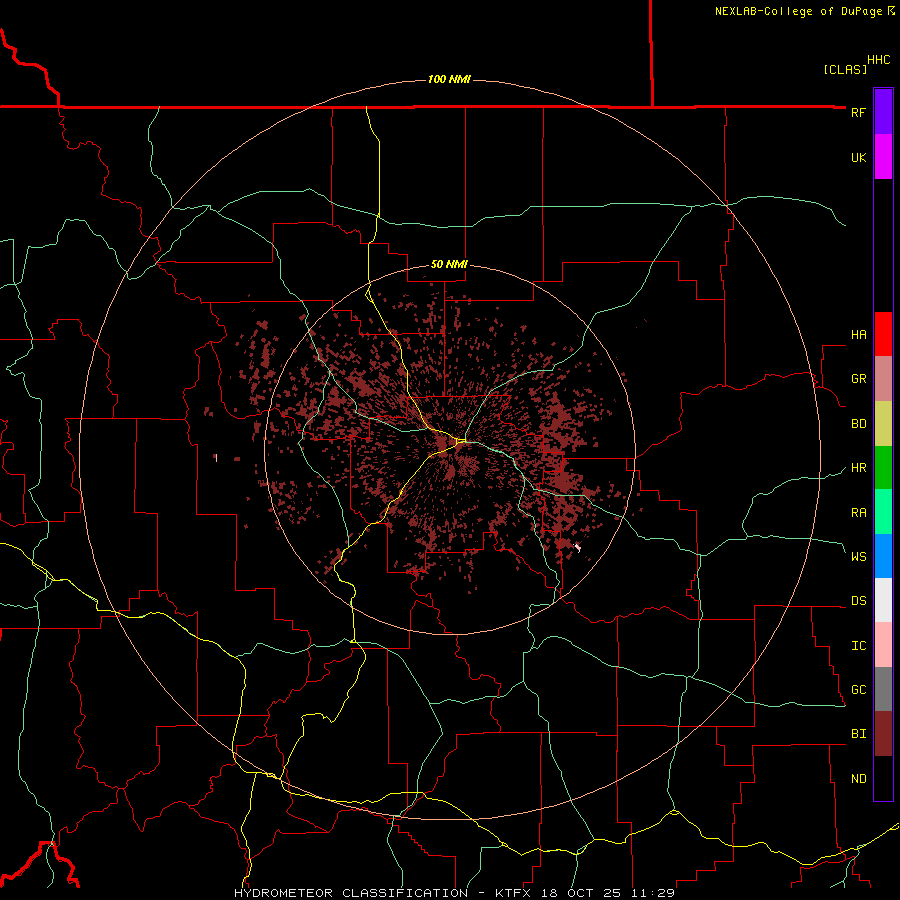Click the 'GC' legend label
Screen dimensions: 900x900
pyautogui.click(x=858, y=690)
